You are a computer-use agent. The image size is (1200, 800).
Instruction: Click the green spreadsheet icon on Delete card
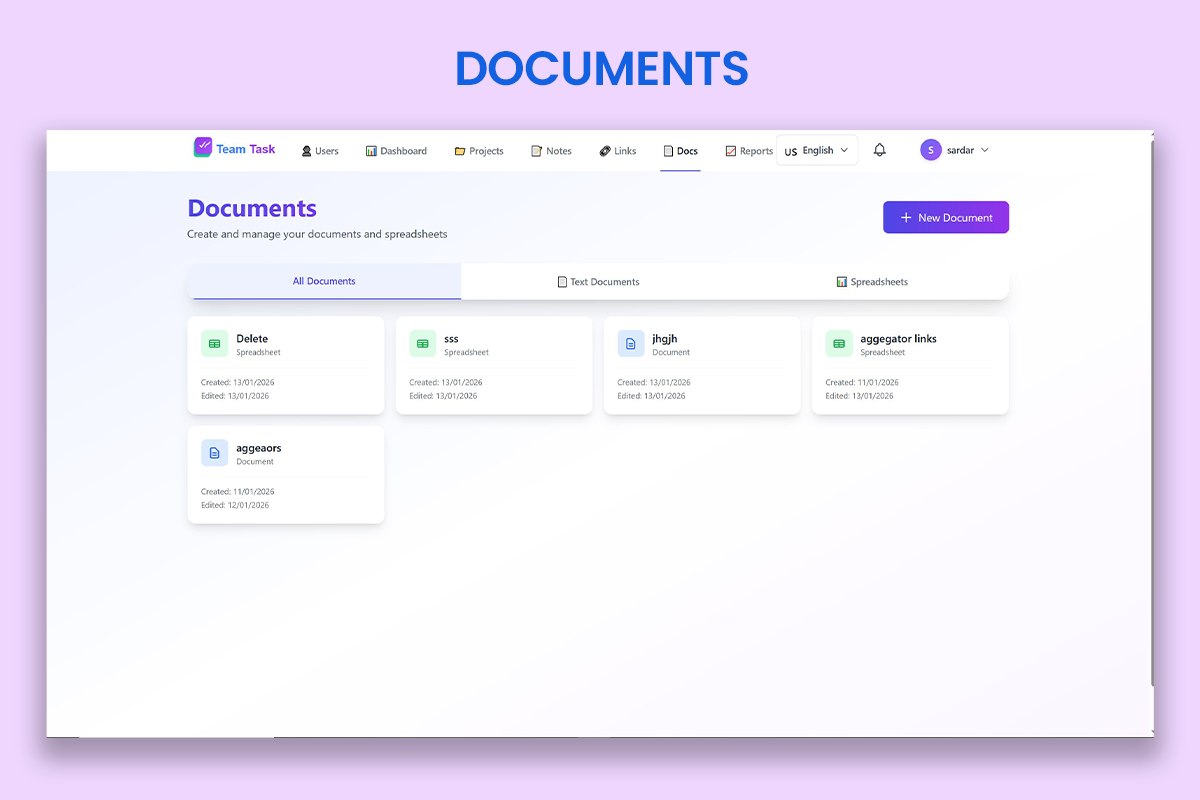(214, 343)
